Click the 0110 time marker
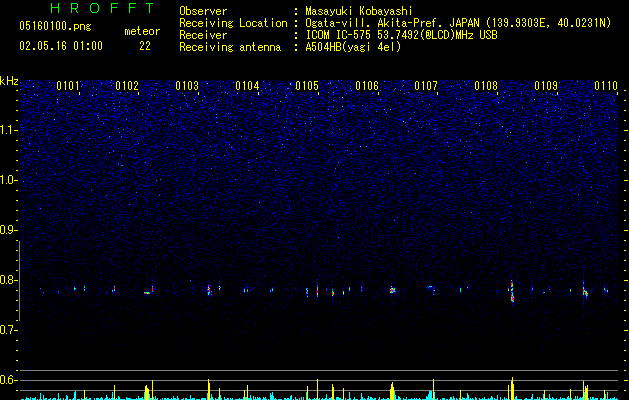The height and width of the screenshot is (400, 629). click(606, 86)
